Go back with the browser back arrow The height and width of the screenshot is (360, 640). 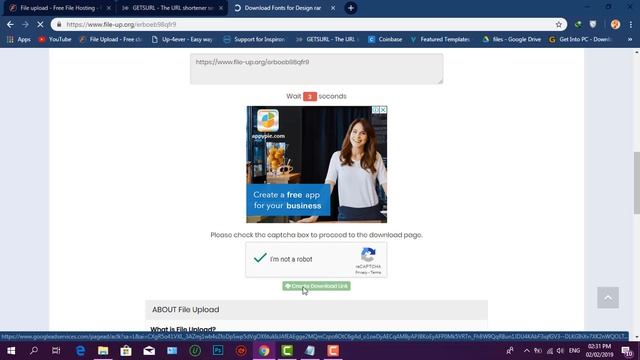pos(10,24)
